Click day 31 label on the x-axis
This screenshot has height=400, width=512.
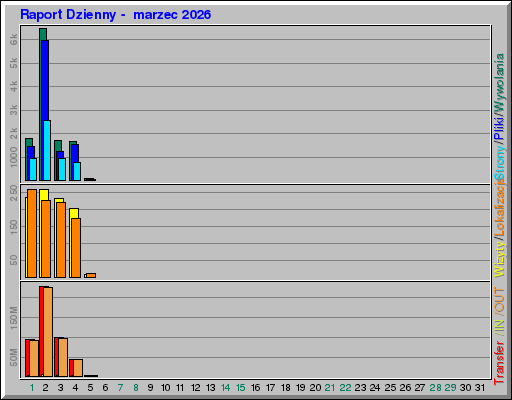tap(480, 388)
